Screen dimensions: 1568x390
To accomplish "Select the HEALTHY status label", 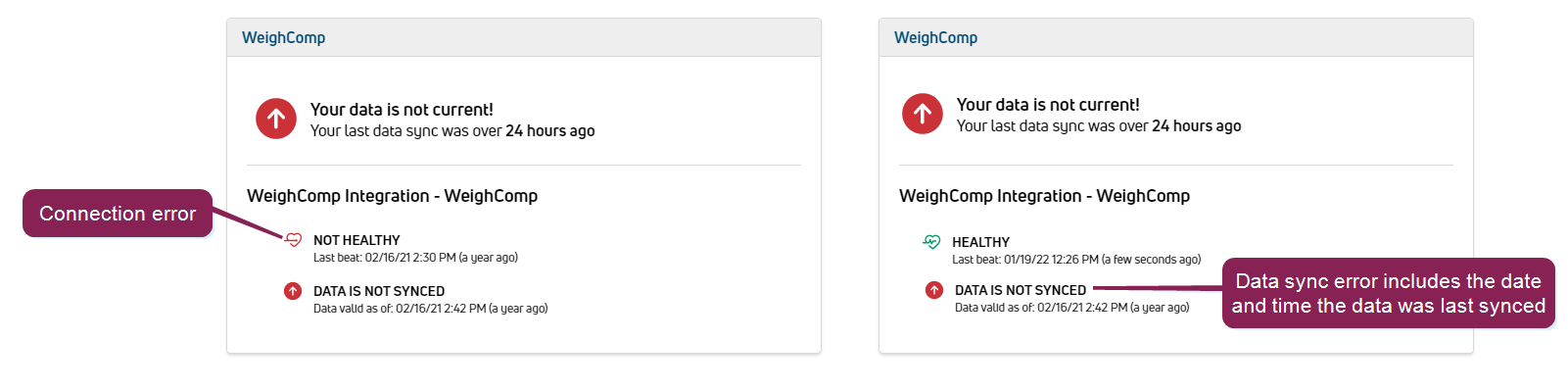I will (x=980, y=242).
